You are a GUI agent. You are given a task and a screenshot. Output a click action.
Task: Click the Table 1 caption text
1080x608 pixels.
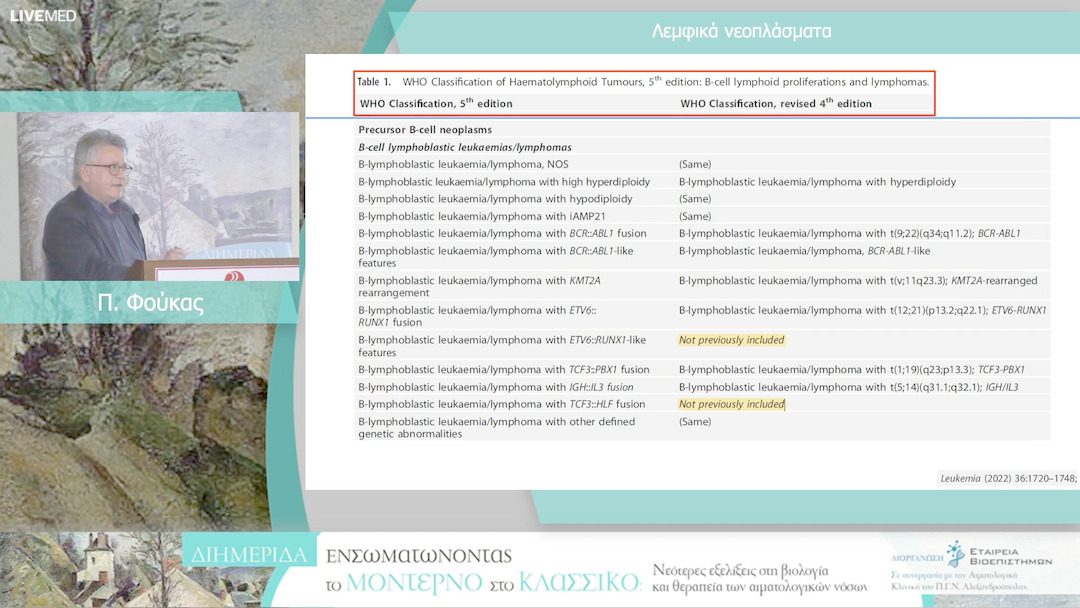[x=644, y=82]
